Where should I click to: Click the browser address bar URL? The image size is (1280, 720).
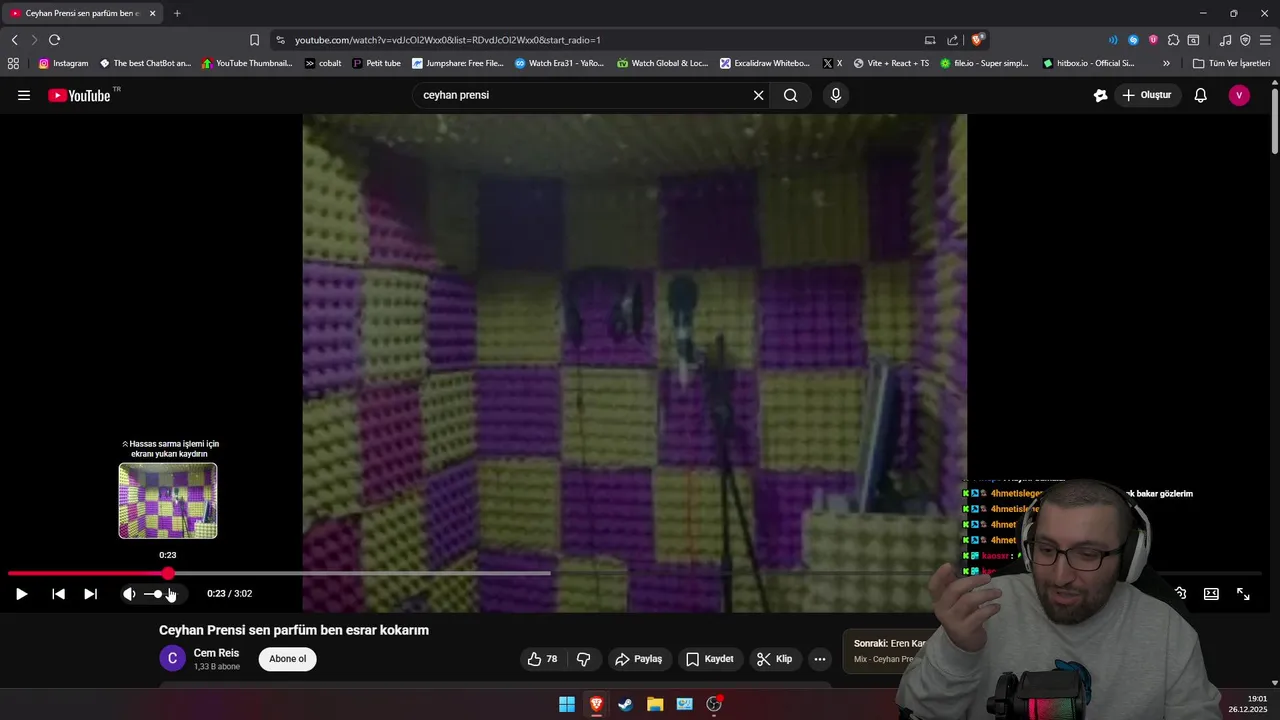pos(447,40)
